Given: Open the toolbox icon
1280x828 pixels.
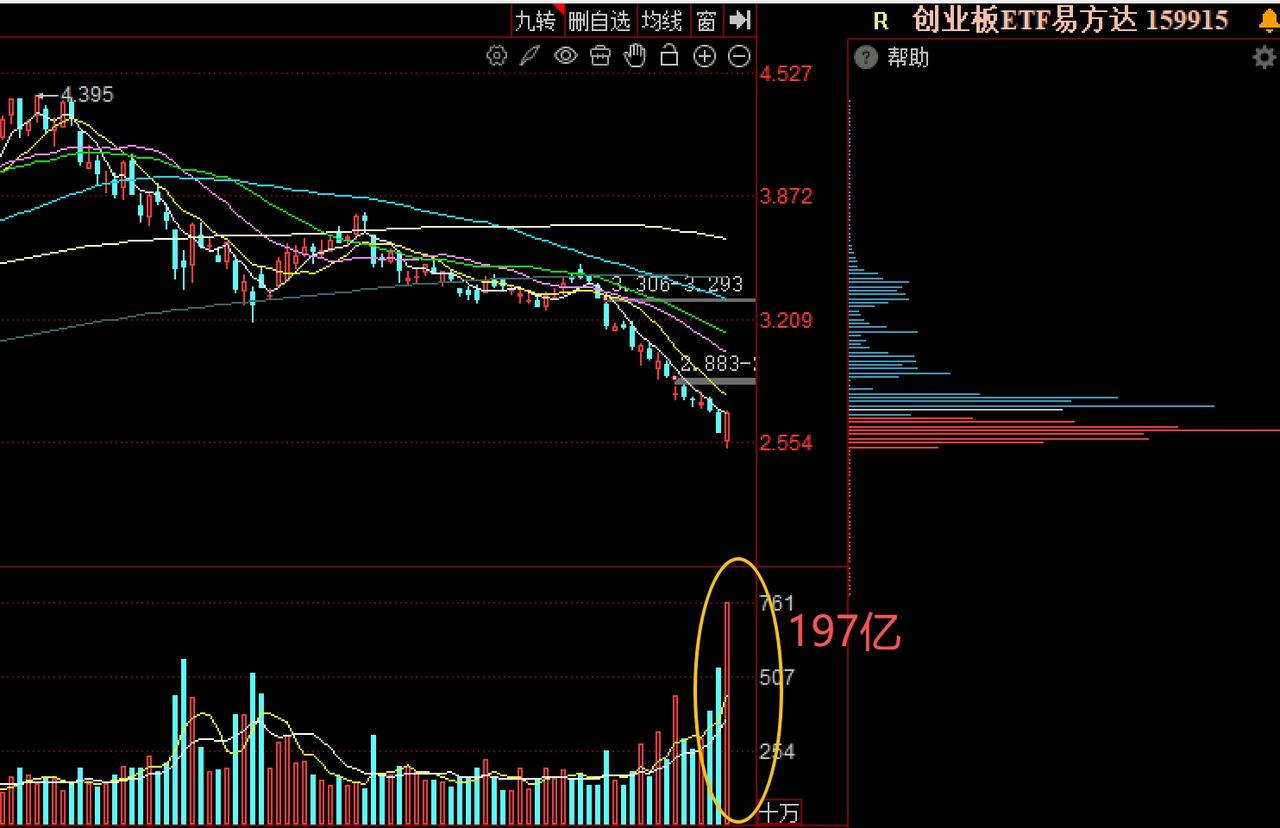Looking at the screenshot, I should (x=600, y=56).
